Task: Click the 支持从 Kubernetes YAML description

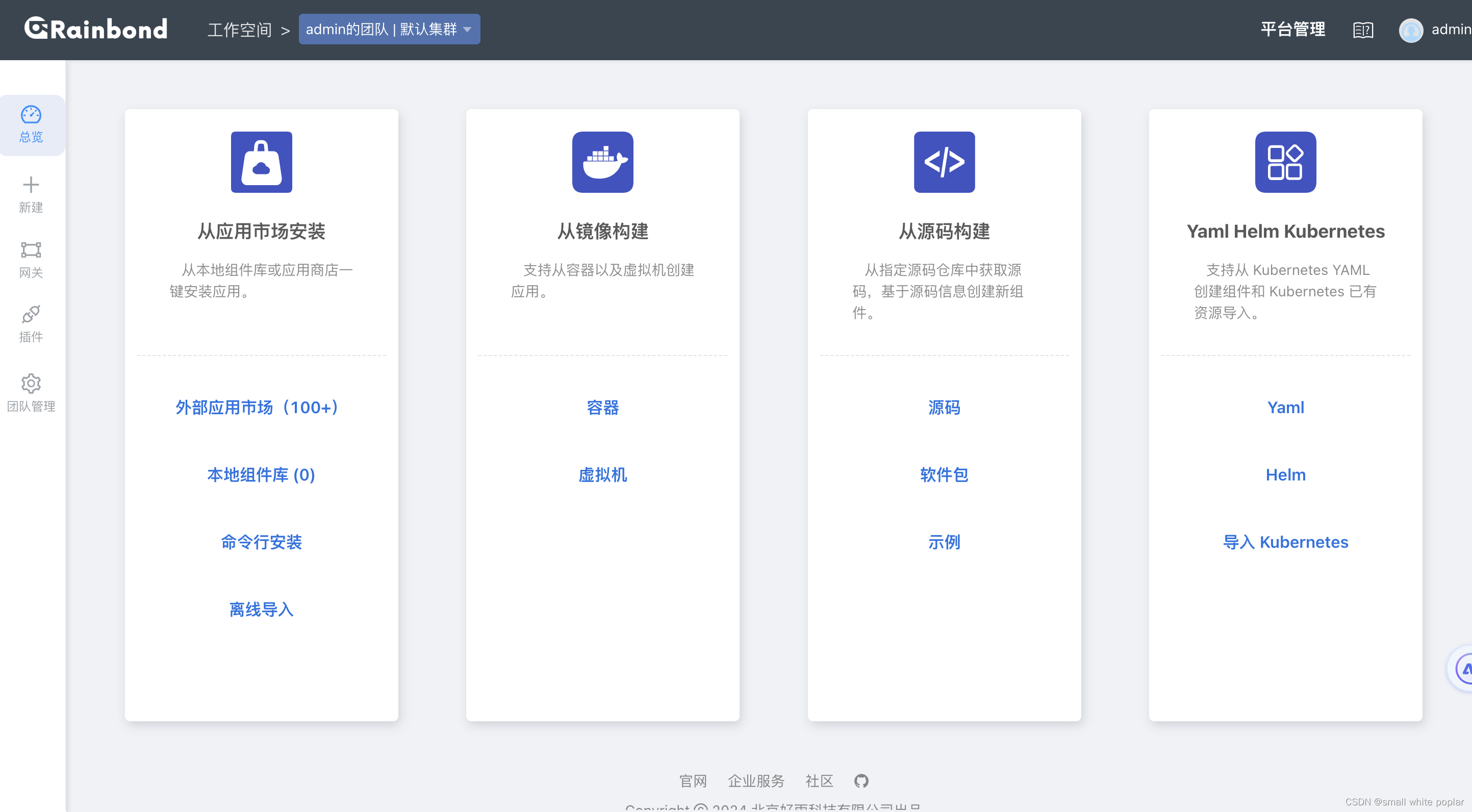Action: coord(1285,291)
